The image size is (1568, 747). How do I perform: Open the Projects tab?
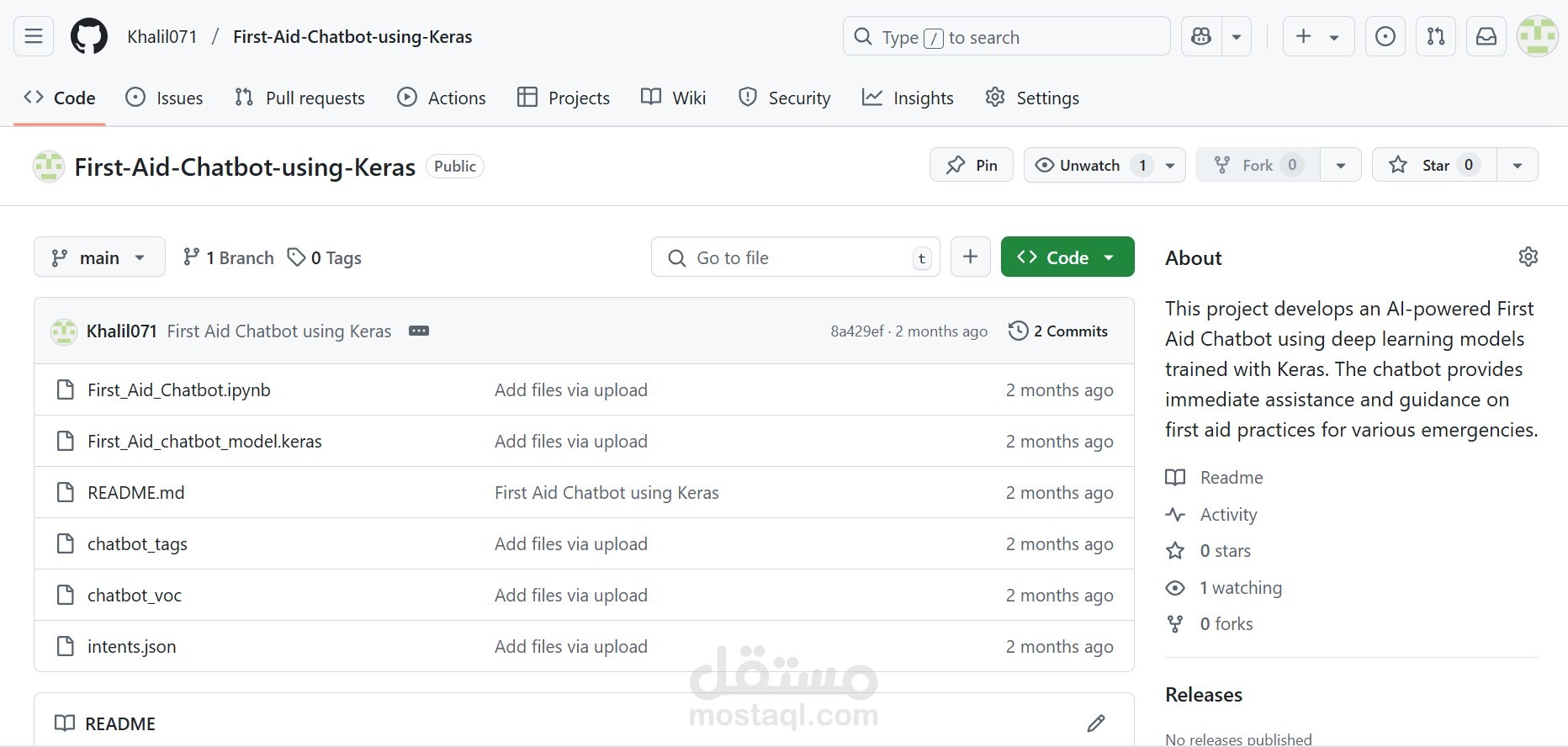564,98
